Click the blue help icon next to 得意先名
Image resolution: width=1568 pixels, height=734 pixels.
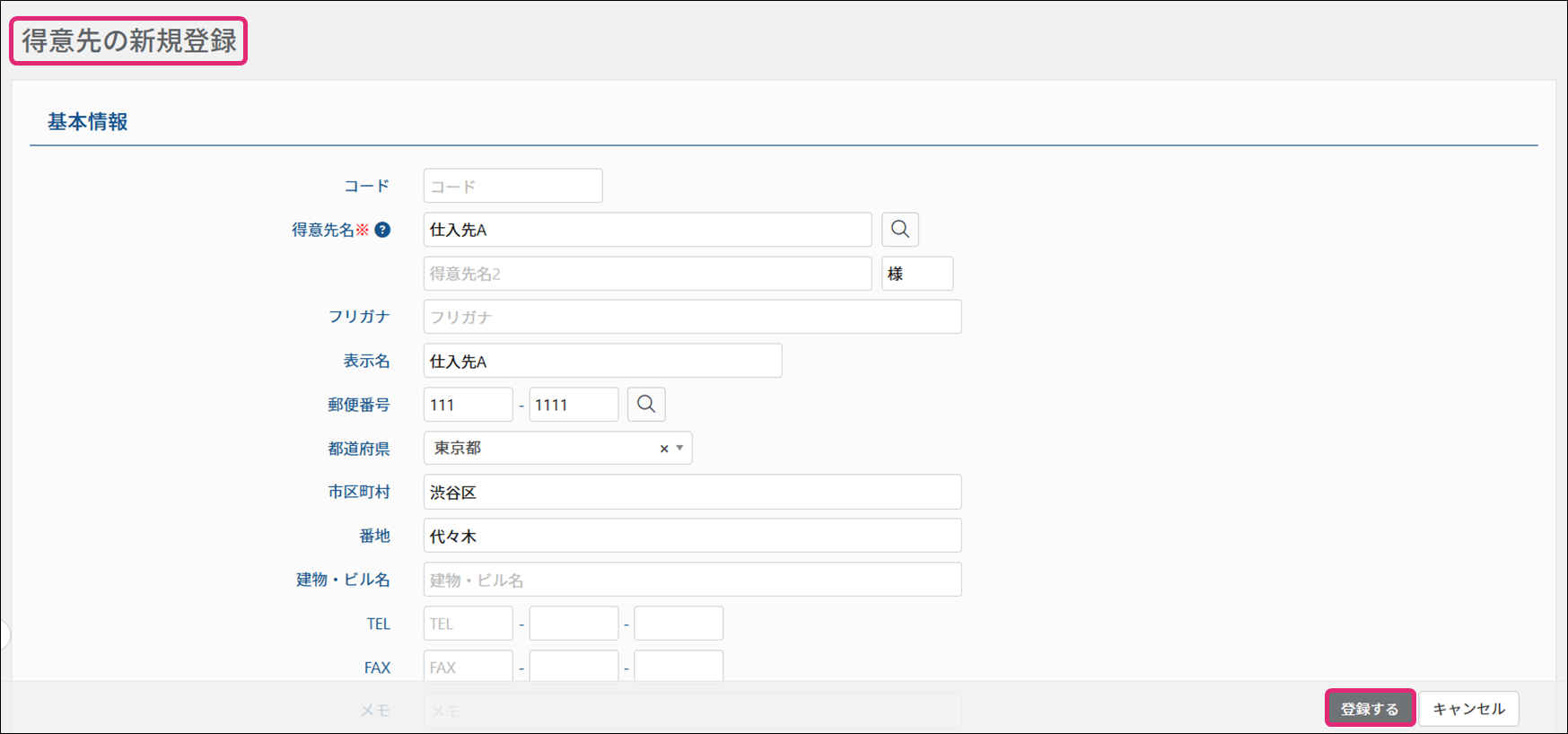(x=382, y=230)
